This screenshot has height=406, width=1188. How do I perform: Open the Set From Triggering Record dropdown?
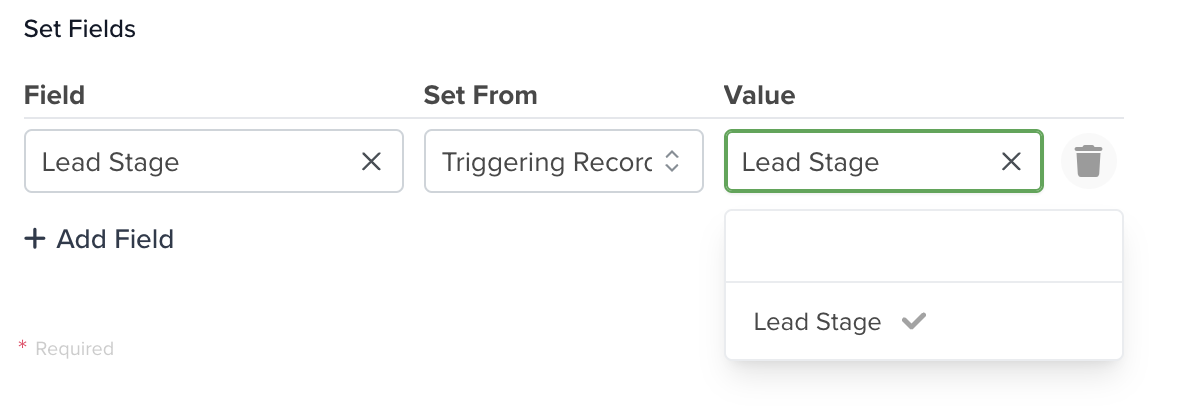564,161
